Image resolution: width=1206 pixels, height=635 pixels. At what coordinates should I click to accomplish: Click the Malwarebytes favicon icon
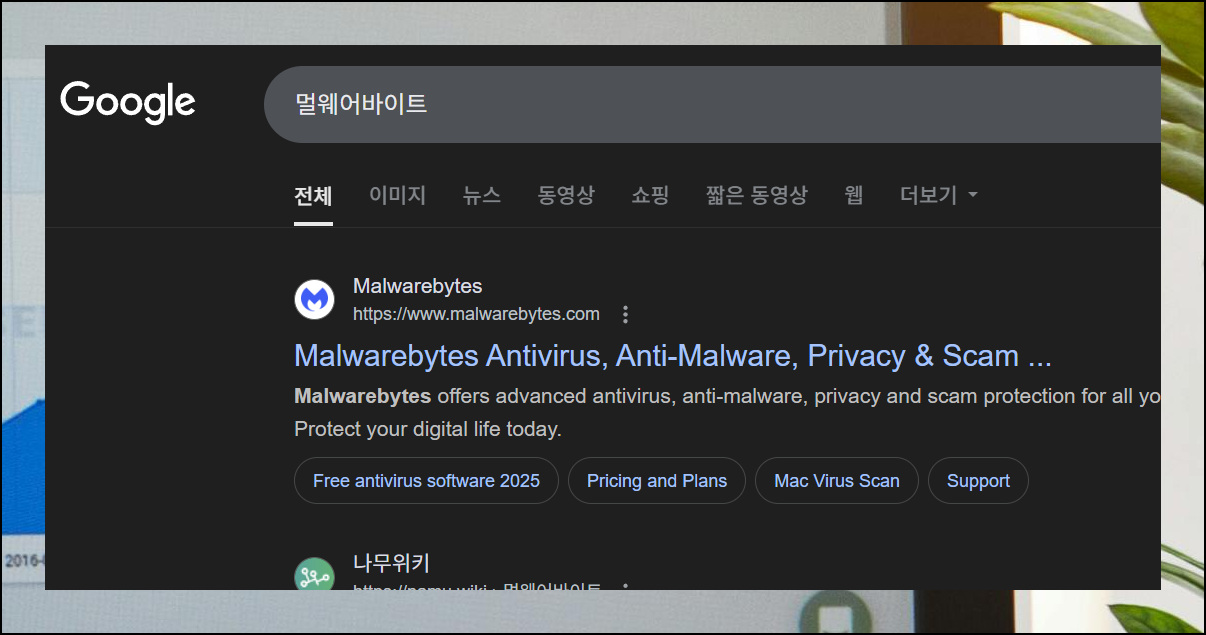(x=314, y=300)
